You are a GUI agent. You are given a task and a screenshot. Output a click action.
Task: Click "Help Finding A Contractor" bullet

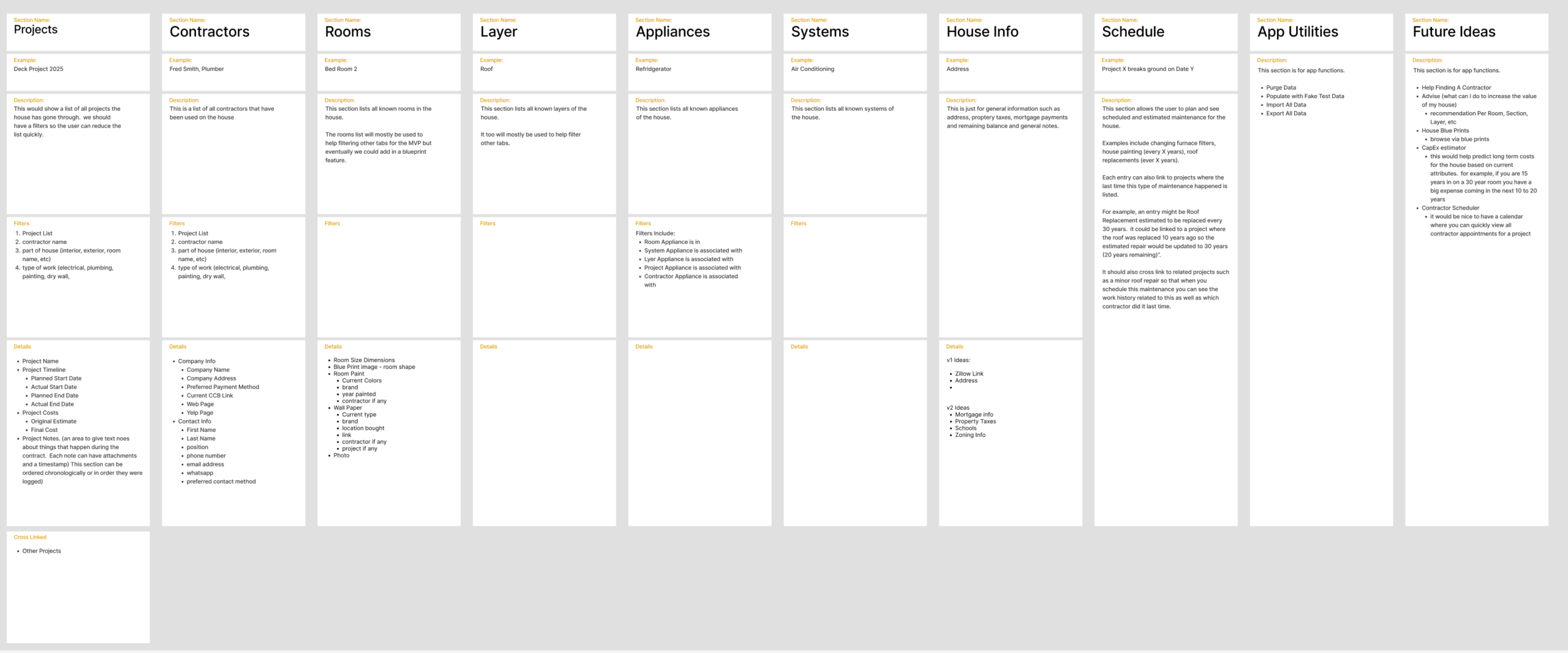pyautogui.click(x=1456, y=88)
